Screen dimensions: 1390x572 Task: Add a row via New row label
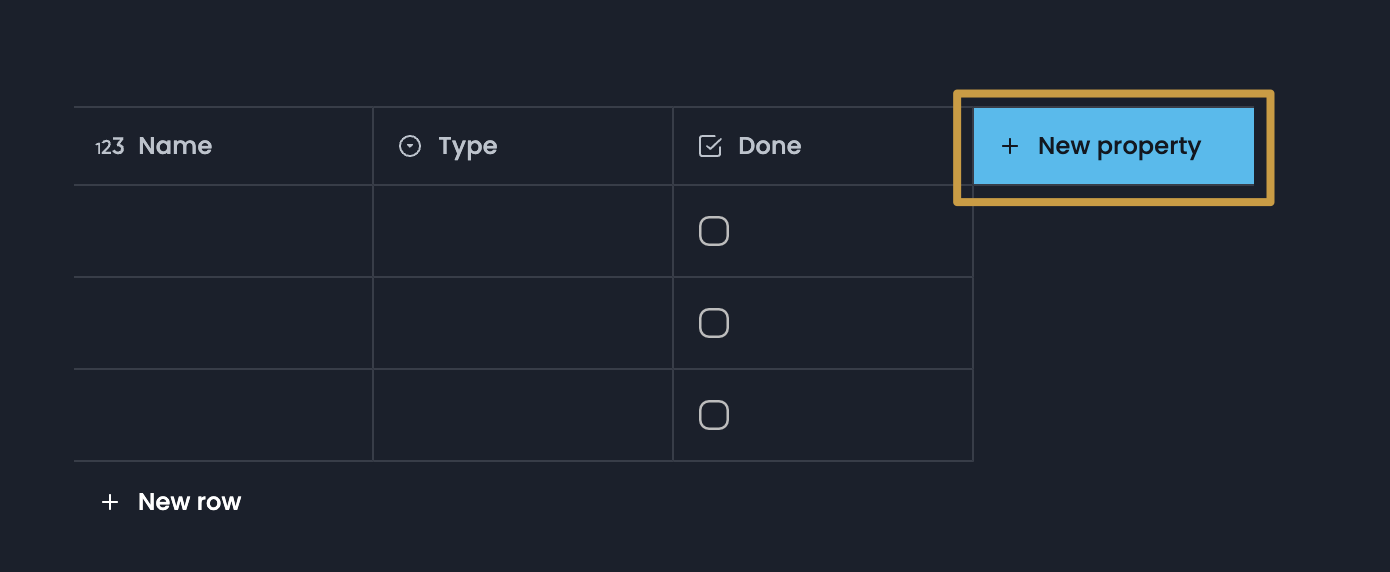point(189,502)
